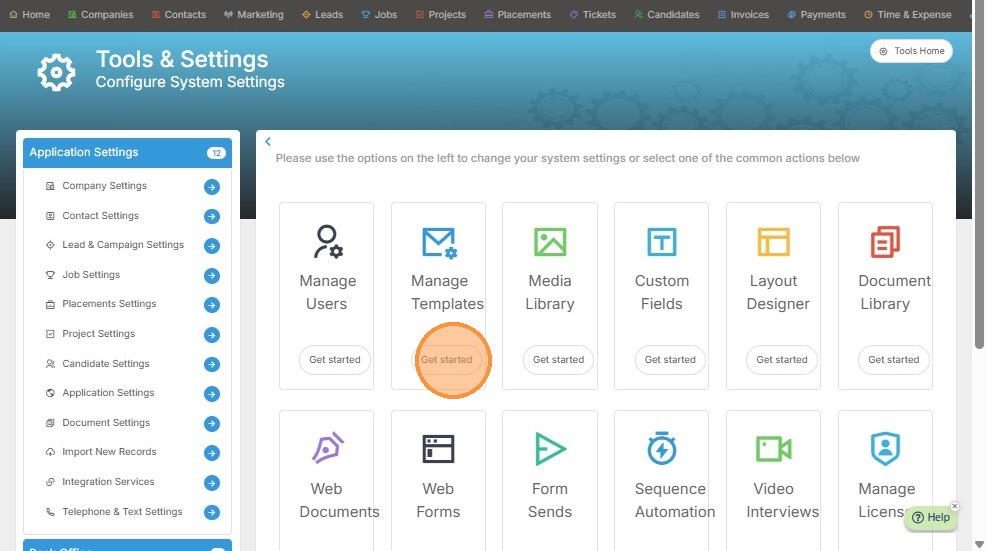
Task: Click the back chevron above instructions
Action: tap(268, 142)
